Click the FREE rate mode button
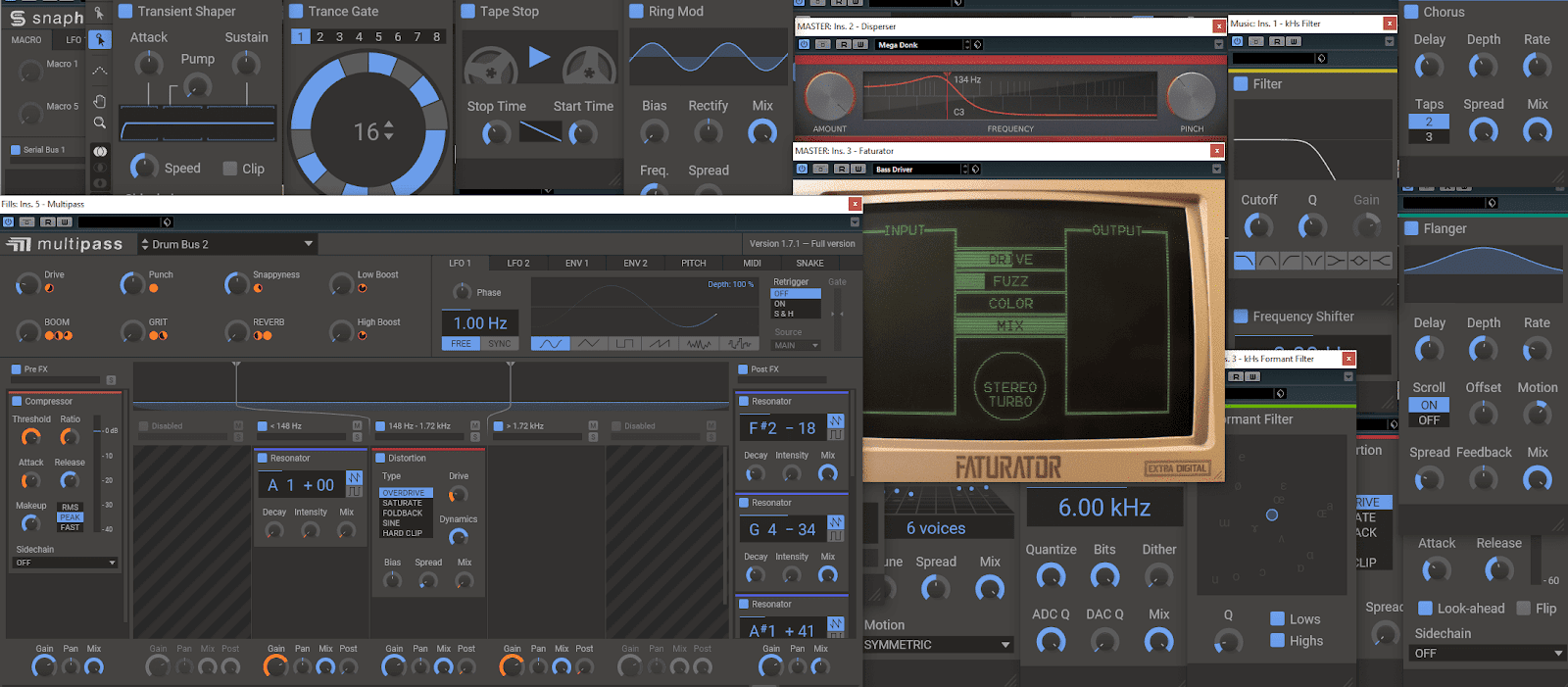 461,344
